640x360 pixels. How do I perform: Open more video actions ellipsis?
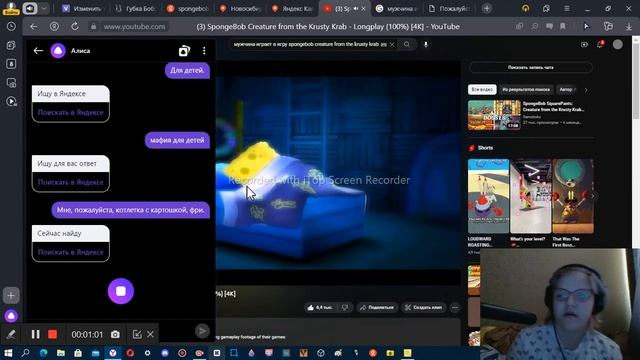coord(455,307)
